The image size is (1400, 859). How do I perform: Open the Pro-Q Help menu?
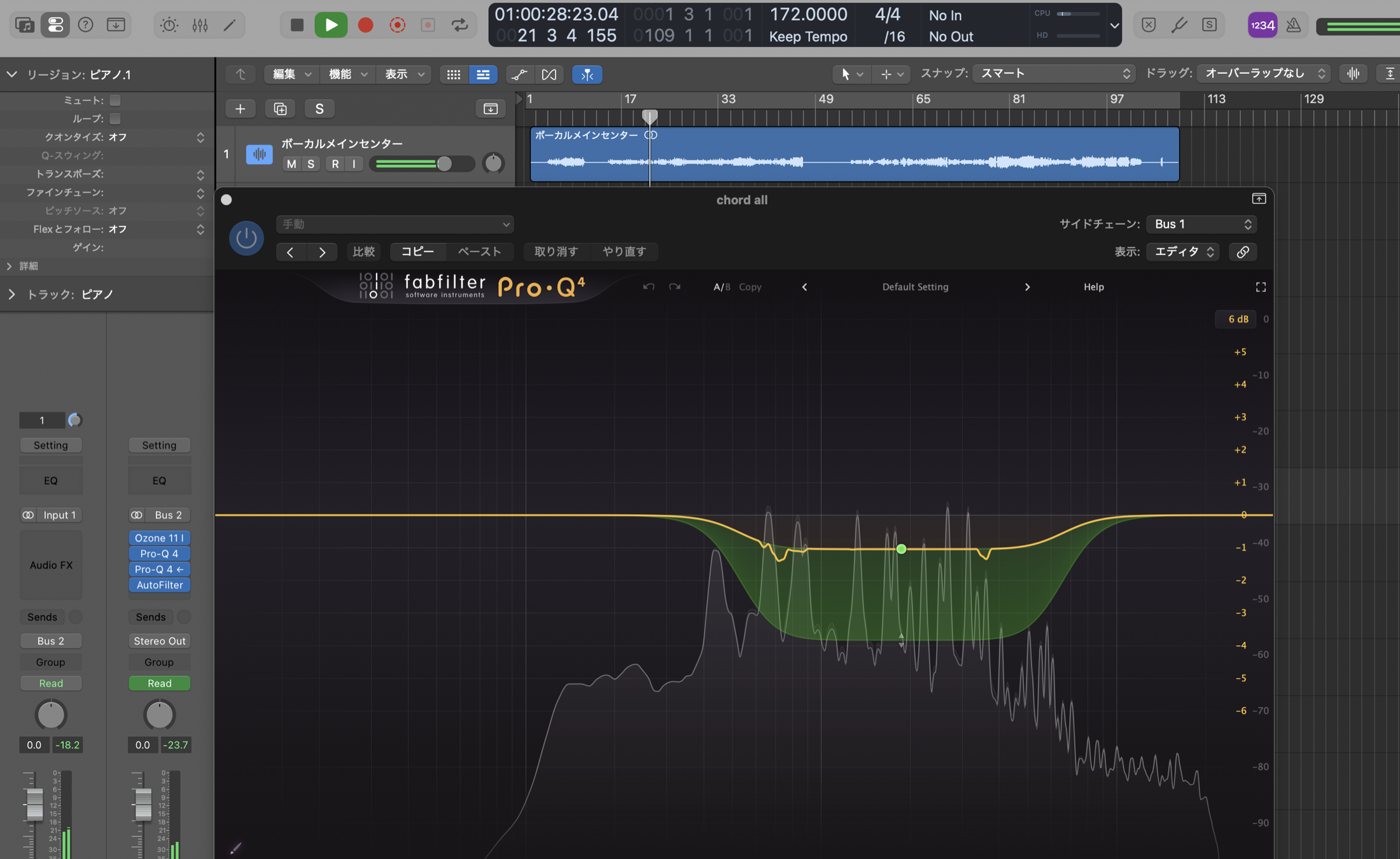[1094, 287]
